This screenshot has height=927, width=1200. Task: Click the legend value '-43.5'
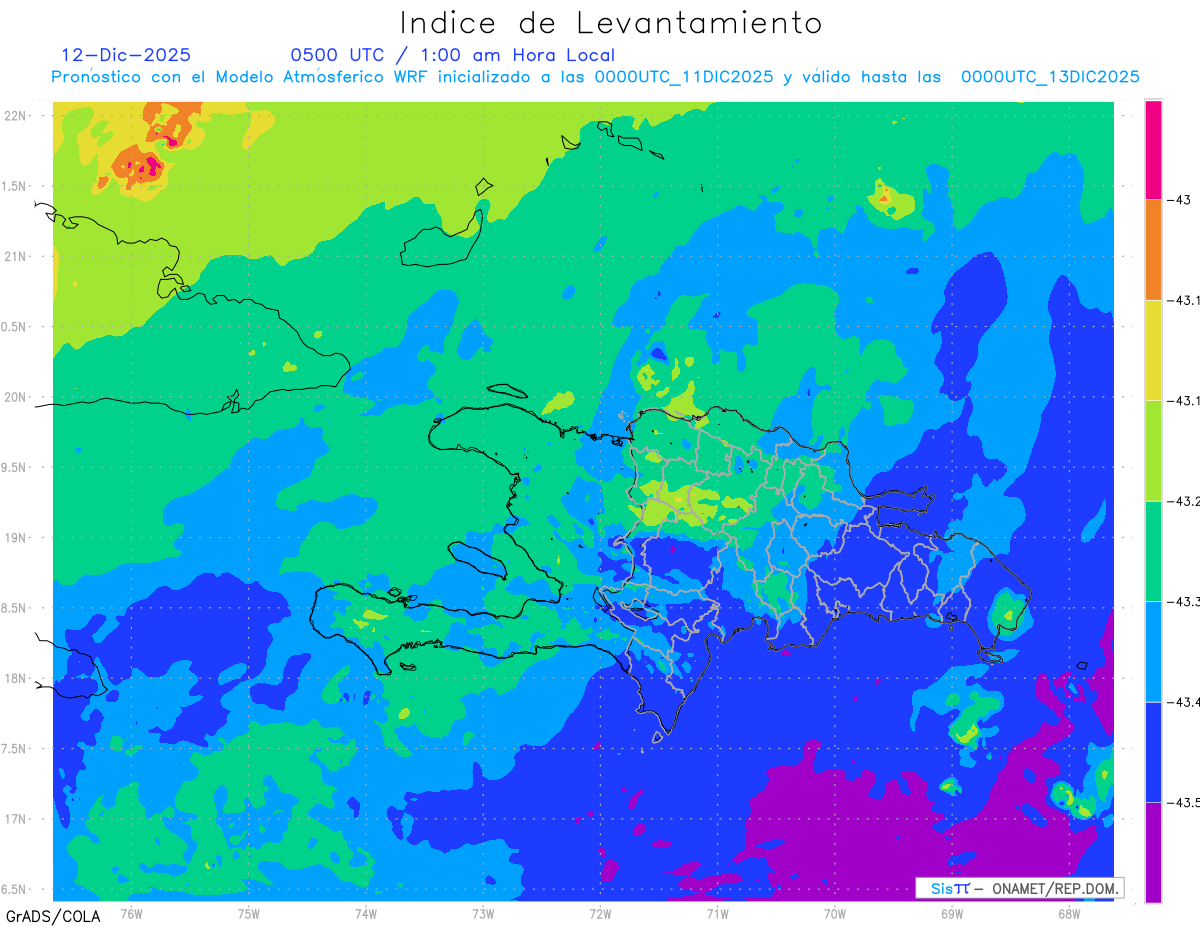pos(1186,802)
